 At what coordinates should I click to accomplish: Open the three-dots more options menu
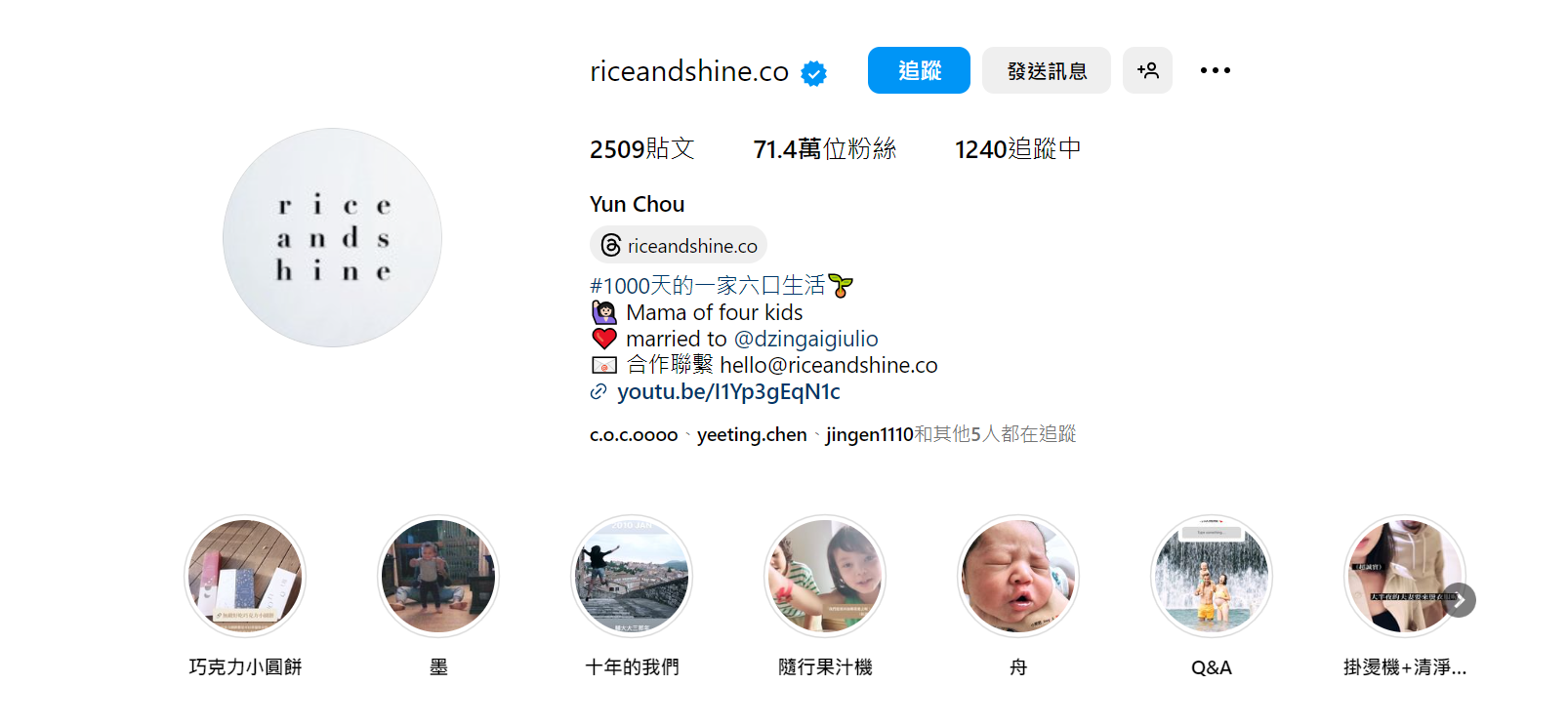[1216, 70]
